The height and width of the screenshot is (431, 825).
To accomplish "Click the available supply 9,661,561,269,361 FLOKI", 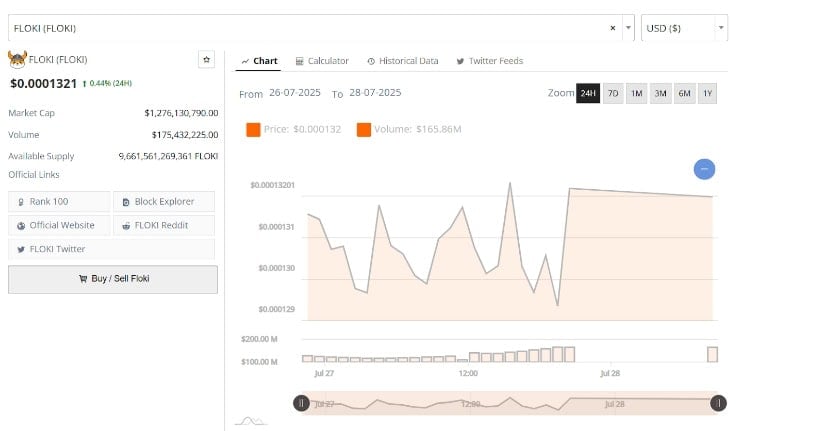I will pos(168,156).
